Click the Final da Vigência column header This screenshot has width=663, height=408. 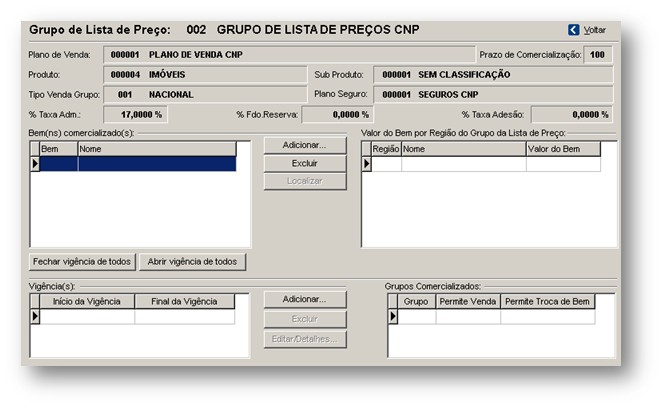pyautogui.click(x=184, y=301)
